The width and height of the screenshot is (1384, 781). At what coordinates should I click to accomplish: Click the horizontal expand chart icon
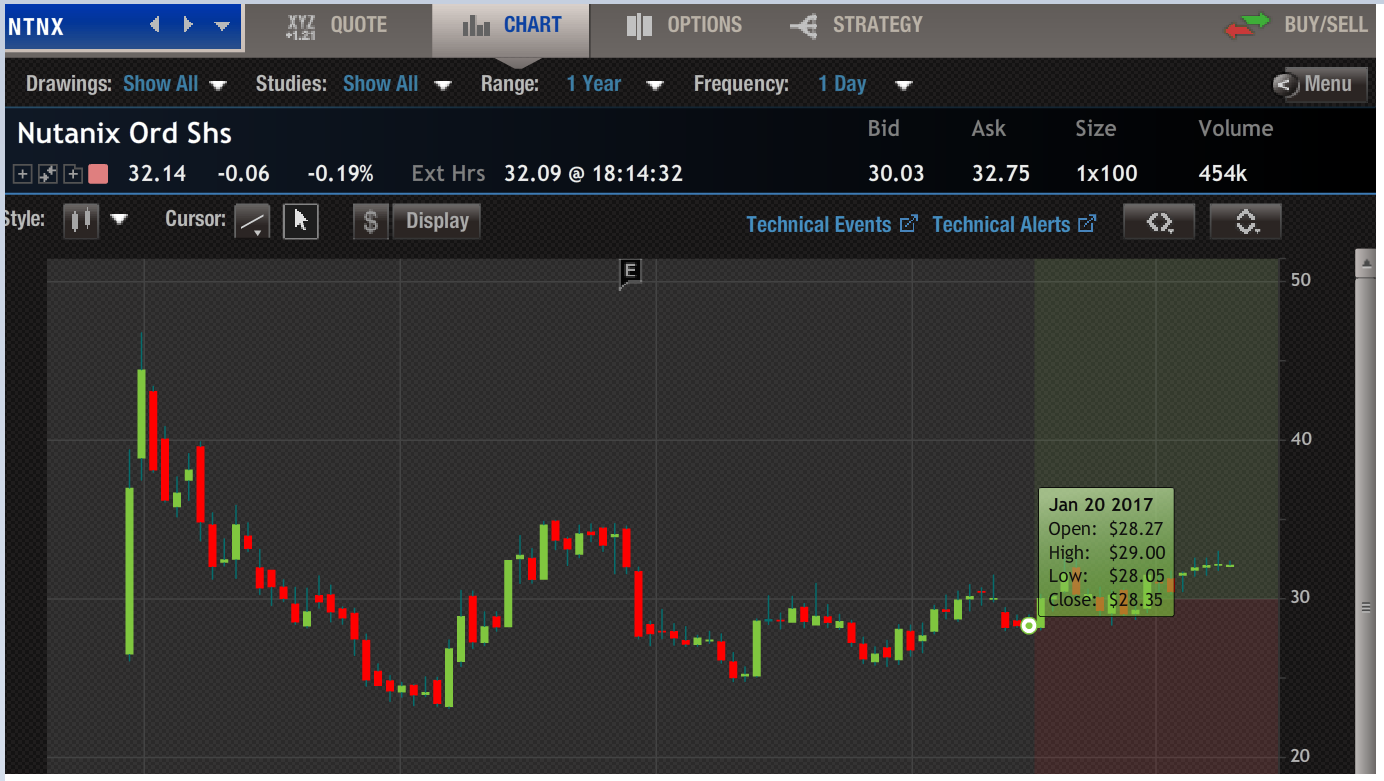click(1159, 222)
